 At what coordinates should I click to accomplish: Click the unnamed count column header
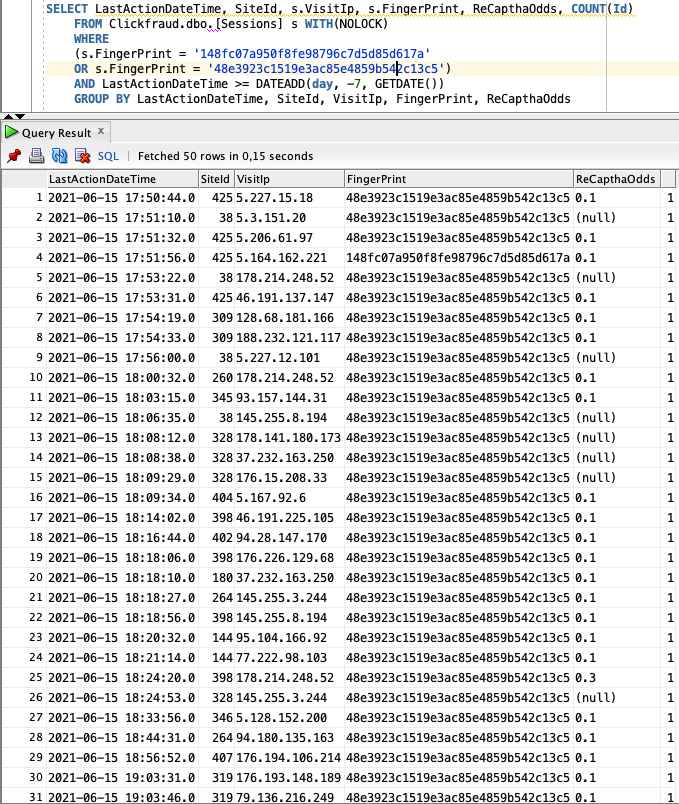pos(668,179)
